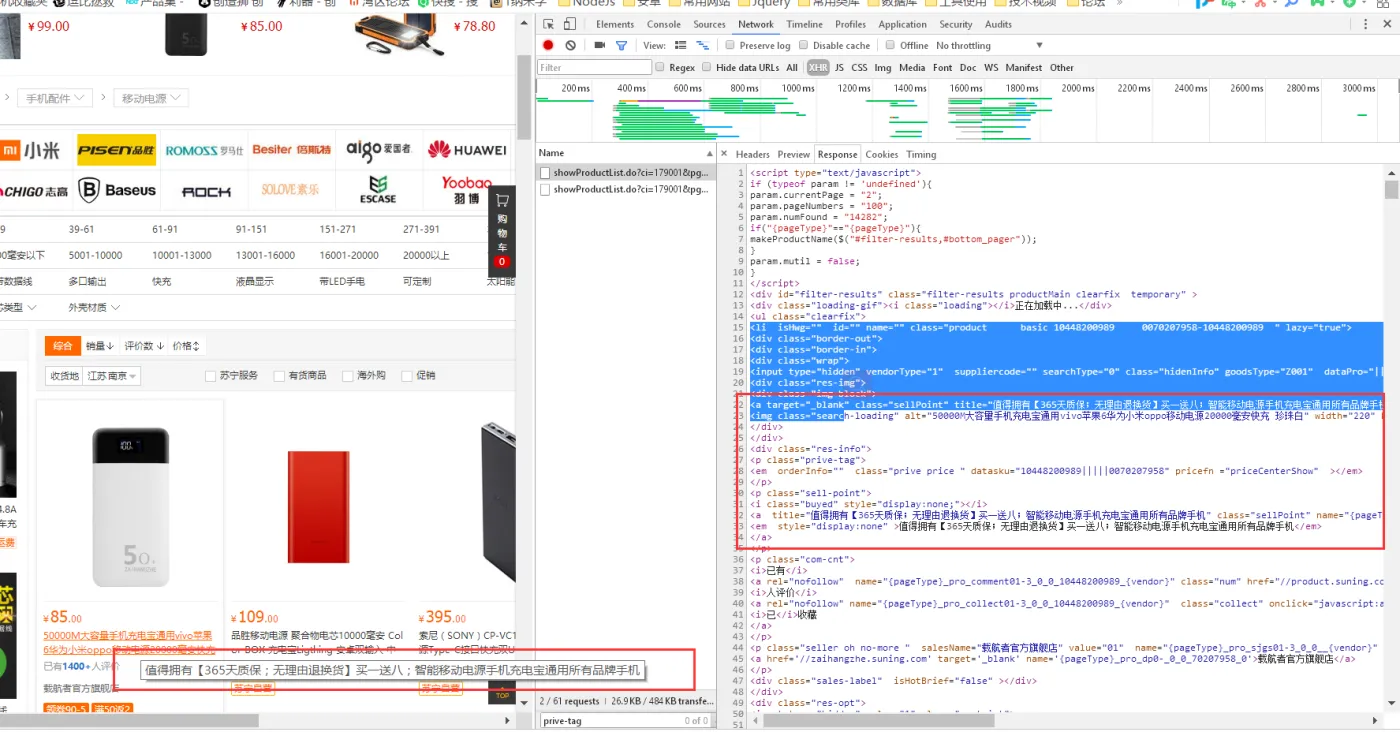
Task: Open No throttling dropdown
Action: [989, 45]
